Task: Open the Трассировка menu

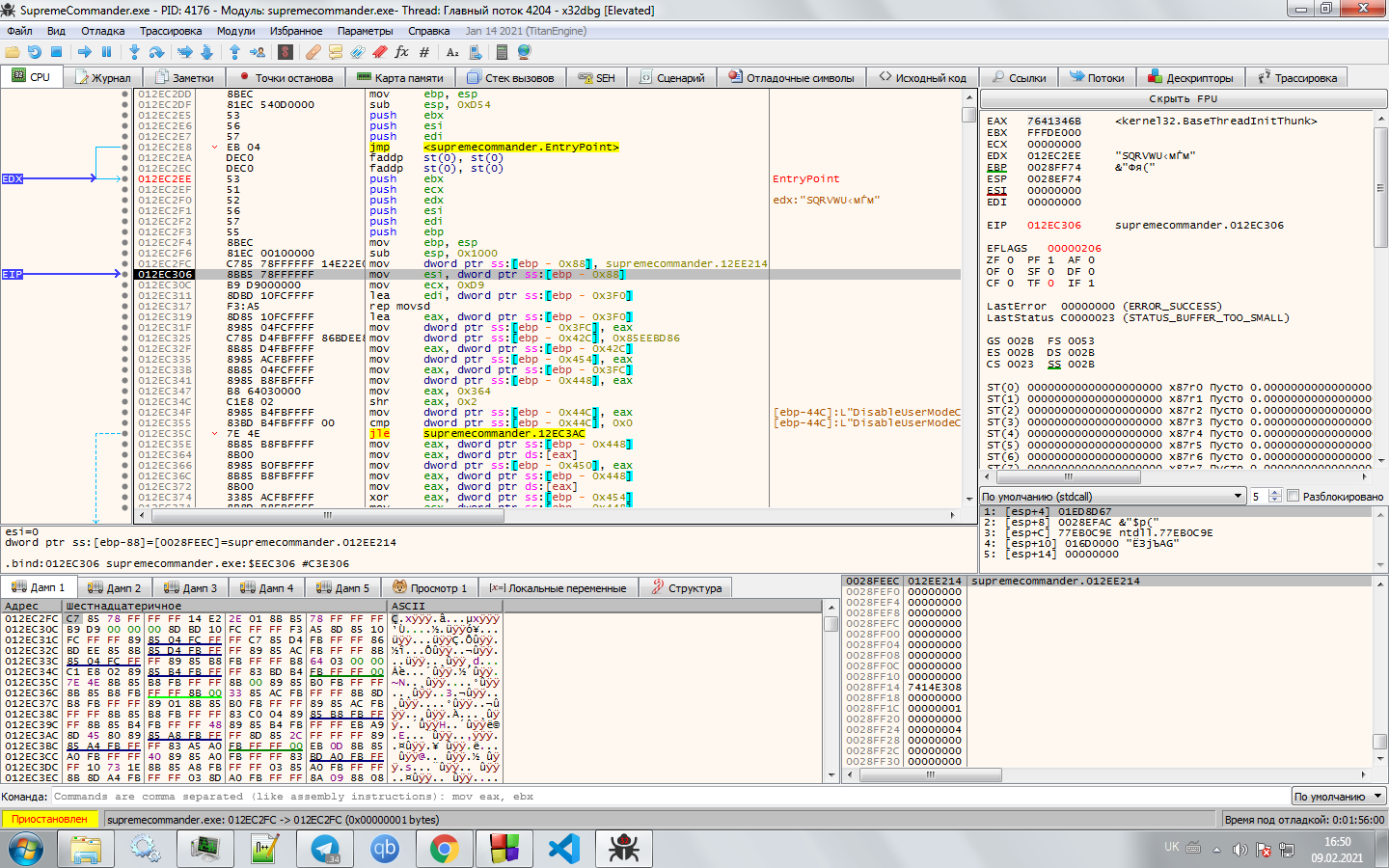Action: coord(171,31)
